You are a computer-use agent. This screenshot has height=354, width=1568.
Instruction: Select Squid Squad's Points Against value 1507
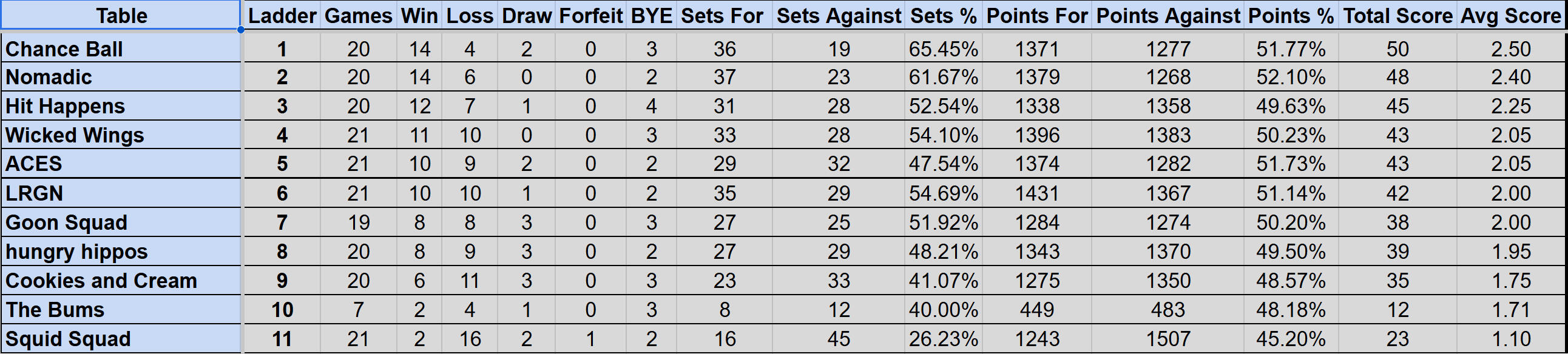click(x=1168, y=339)
